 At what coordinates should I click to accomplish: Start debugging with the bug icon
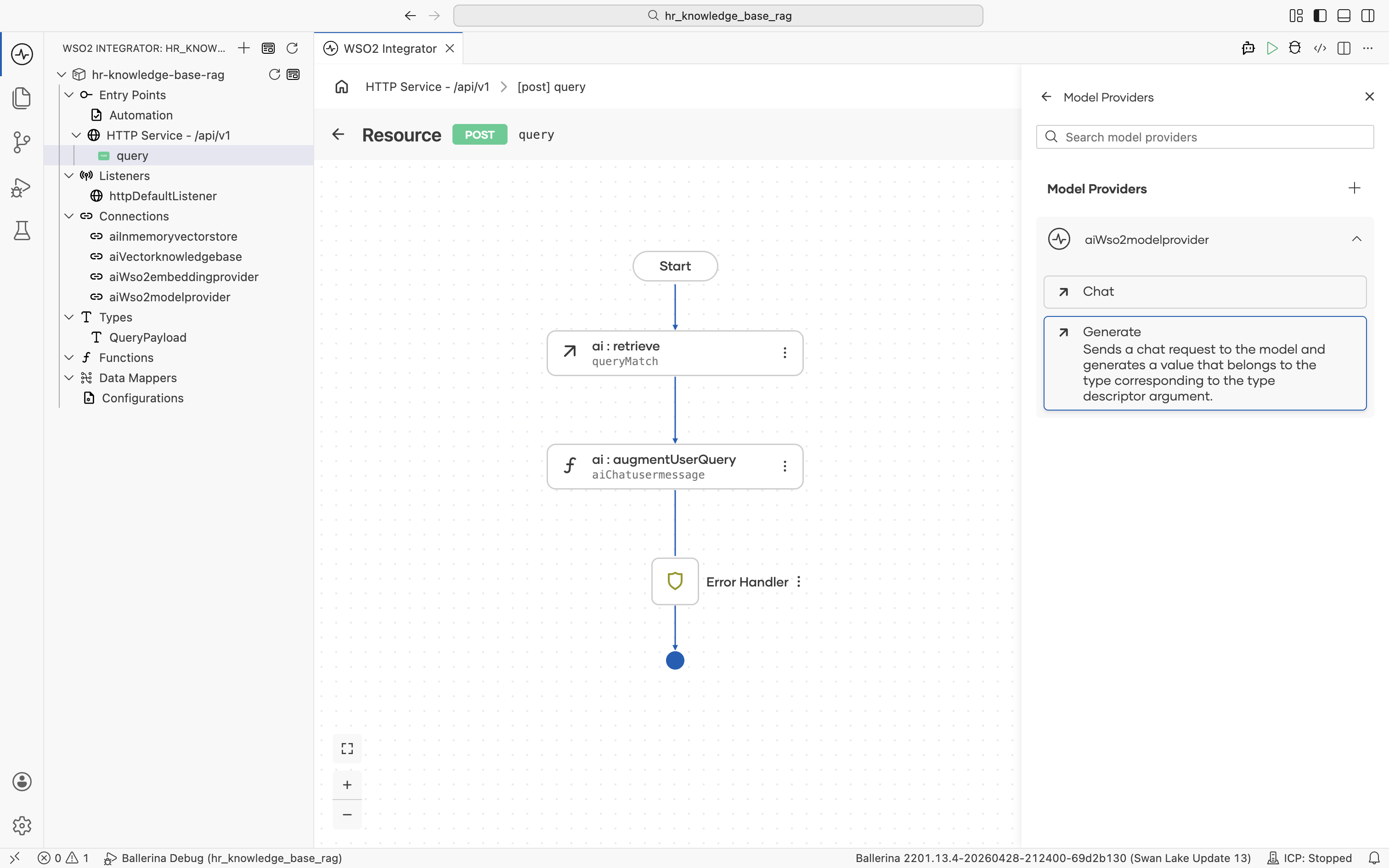1295,48
